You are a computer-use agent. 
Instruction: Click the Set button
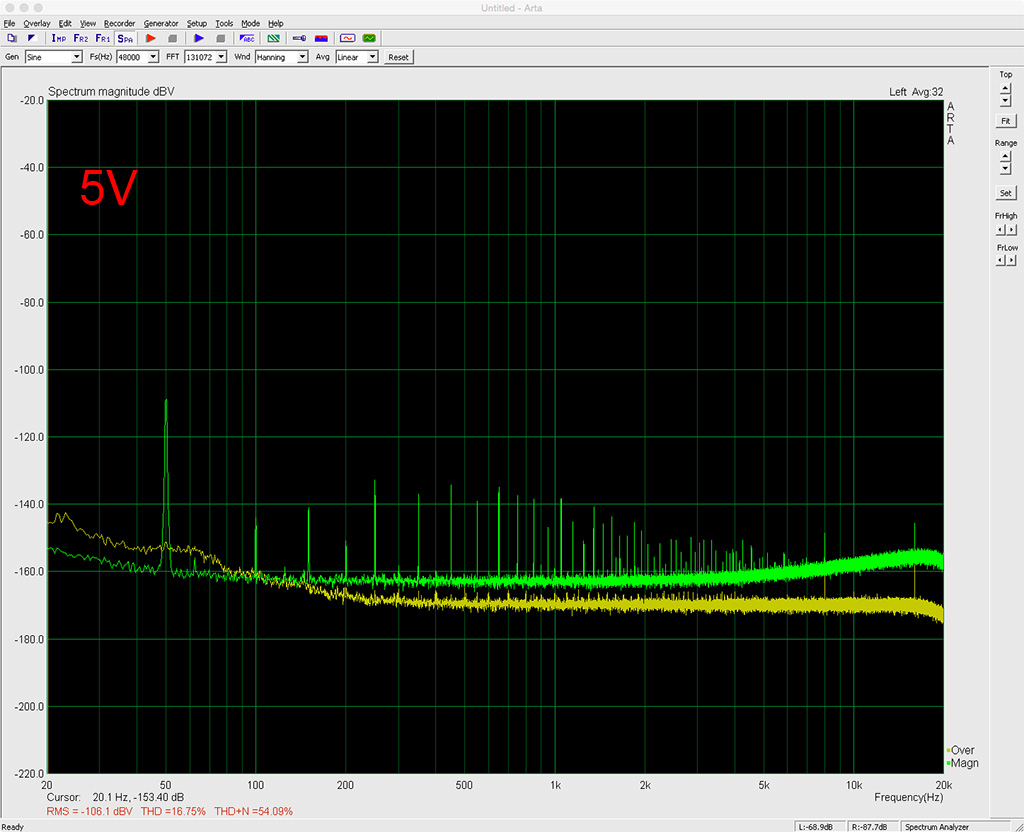pos(1006,193)
